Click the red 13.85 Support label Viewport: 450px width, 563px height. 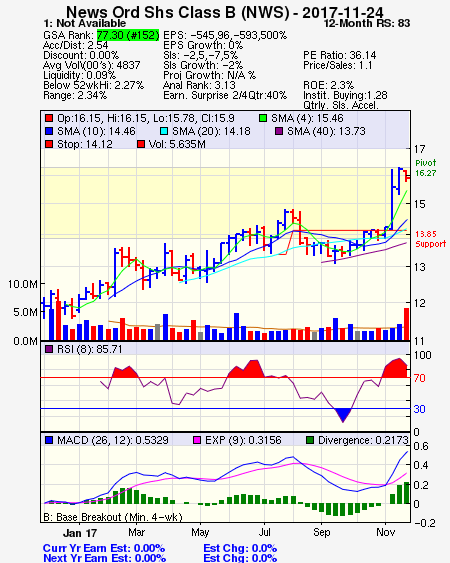pyautogui.click(x=431, y=239)
